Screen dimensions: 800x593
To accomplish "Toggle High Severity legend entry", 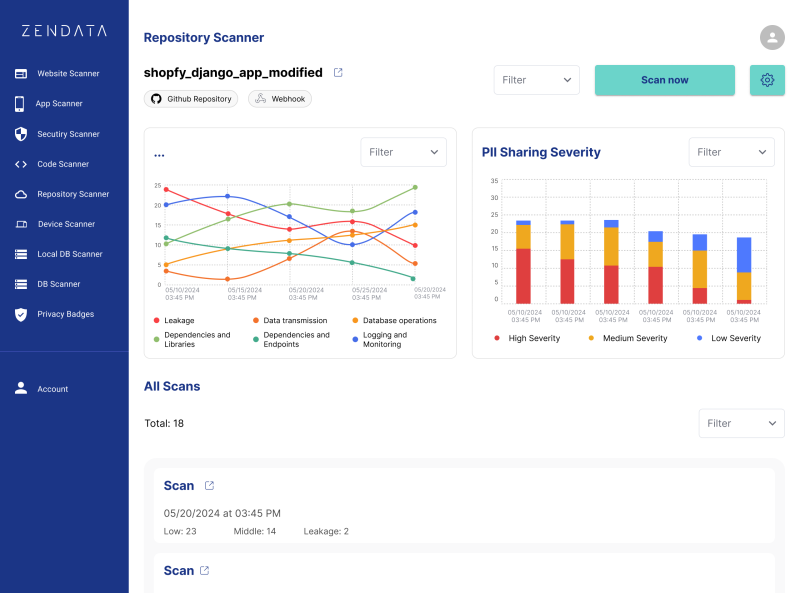I will point(527,338).
